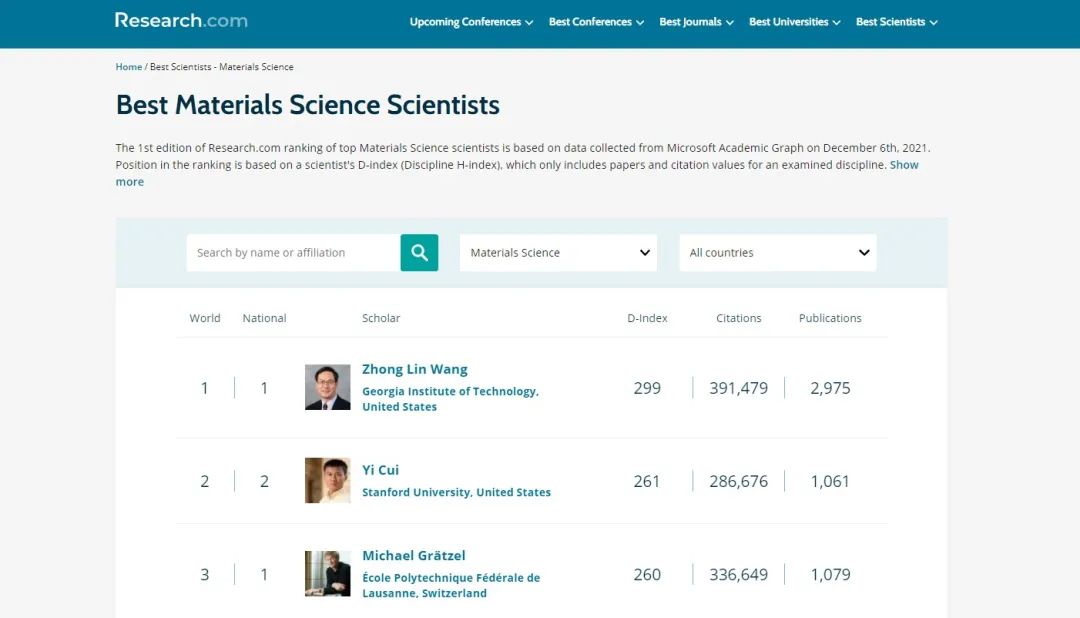This screenshot has height=618, width=1080.
Task: Click the green search magnifier button
Action: (419, 253)
